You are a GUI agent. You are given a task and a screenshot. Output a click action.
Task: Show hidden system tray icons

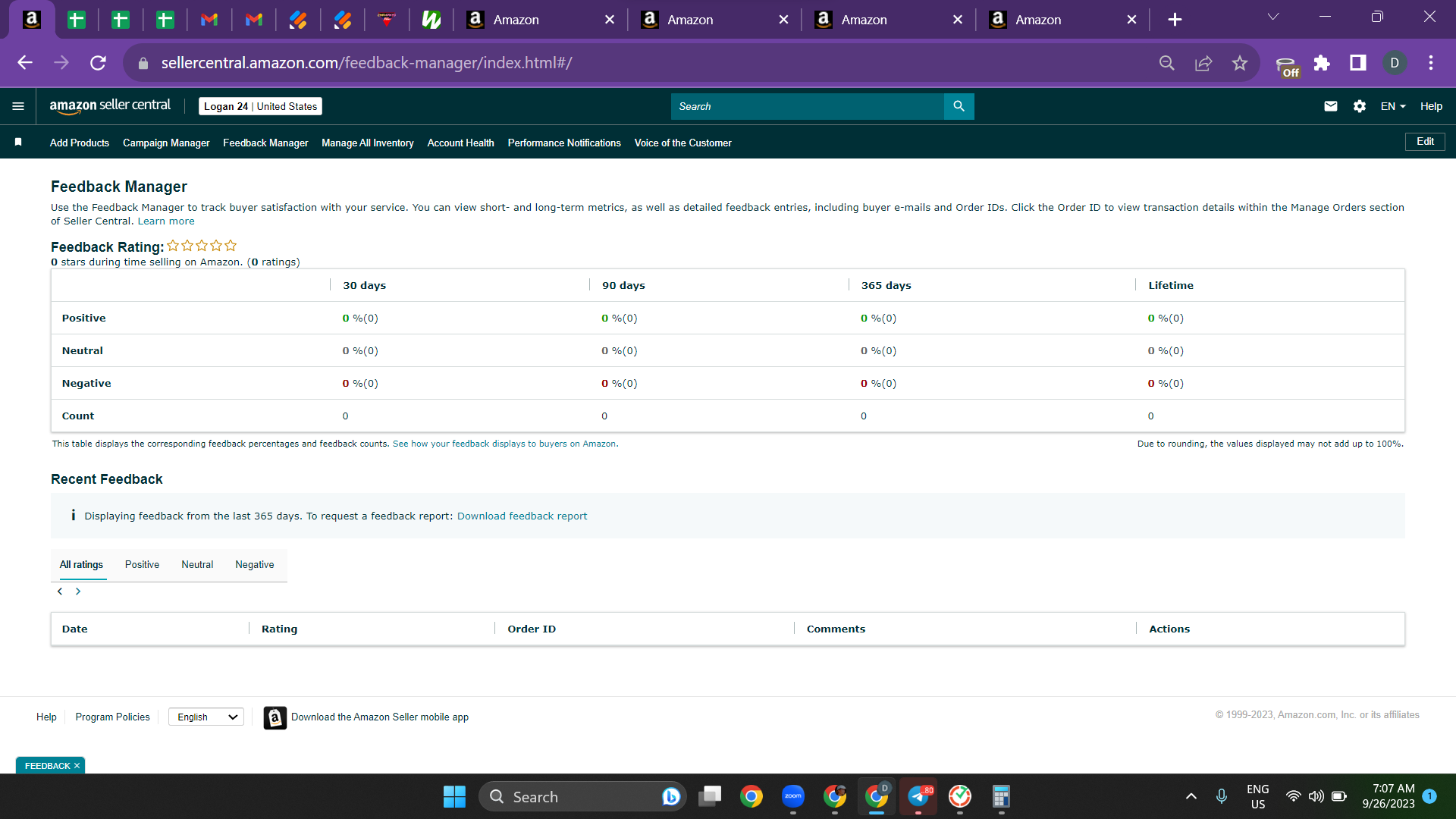point(1191,796)
